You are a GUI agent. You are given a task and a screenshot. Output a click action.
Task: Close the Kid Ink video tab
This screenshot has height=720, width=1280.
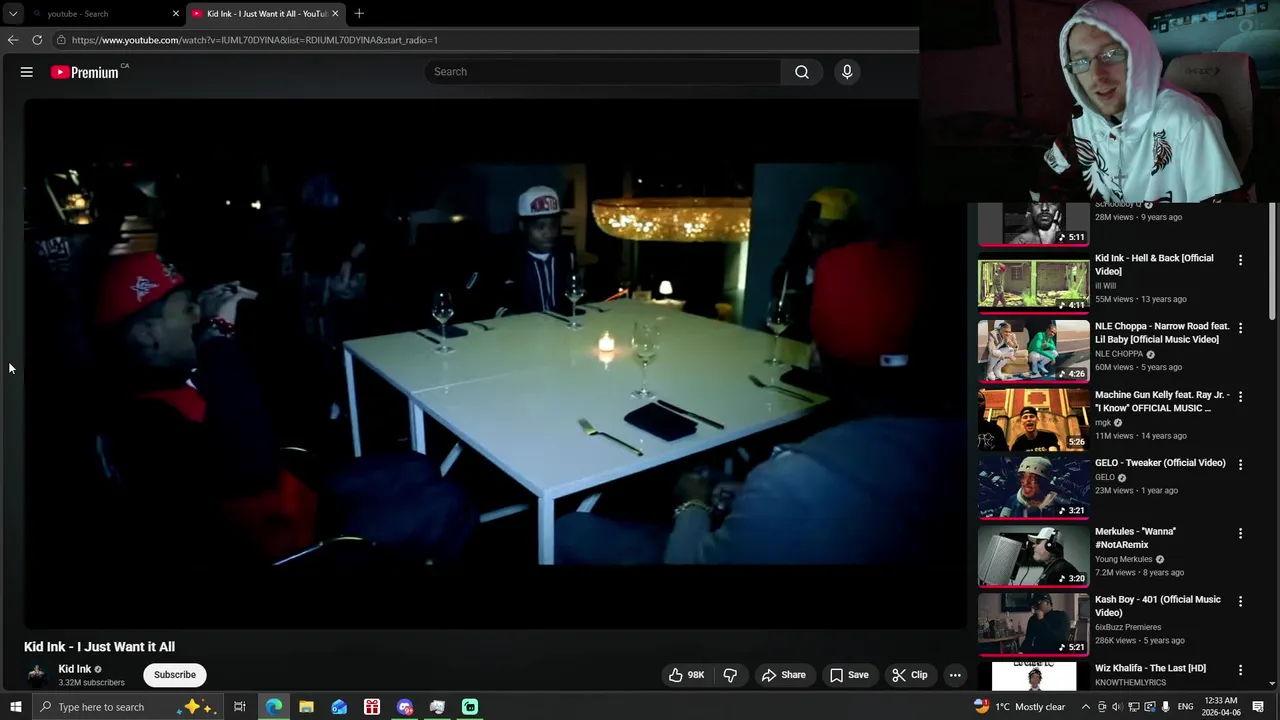coord(335,13)
